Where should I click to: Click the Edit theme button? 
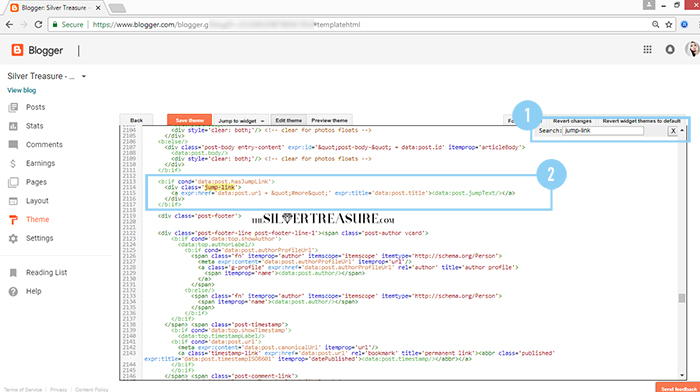point(288,120)
